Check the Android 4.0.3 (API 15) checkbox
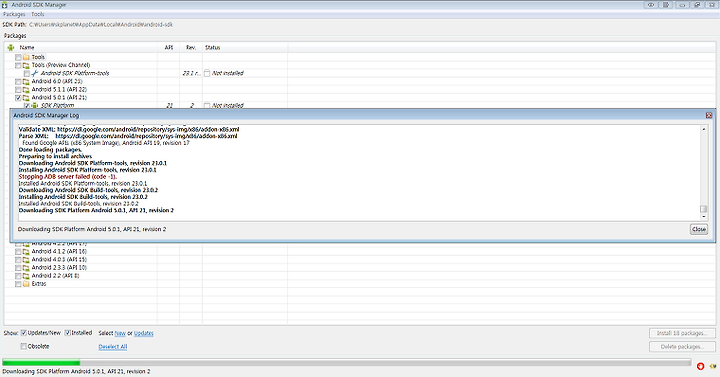Image resolution: width=720 pixels, height=377 pixels. pyautogui.click(x=18, y=260)
